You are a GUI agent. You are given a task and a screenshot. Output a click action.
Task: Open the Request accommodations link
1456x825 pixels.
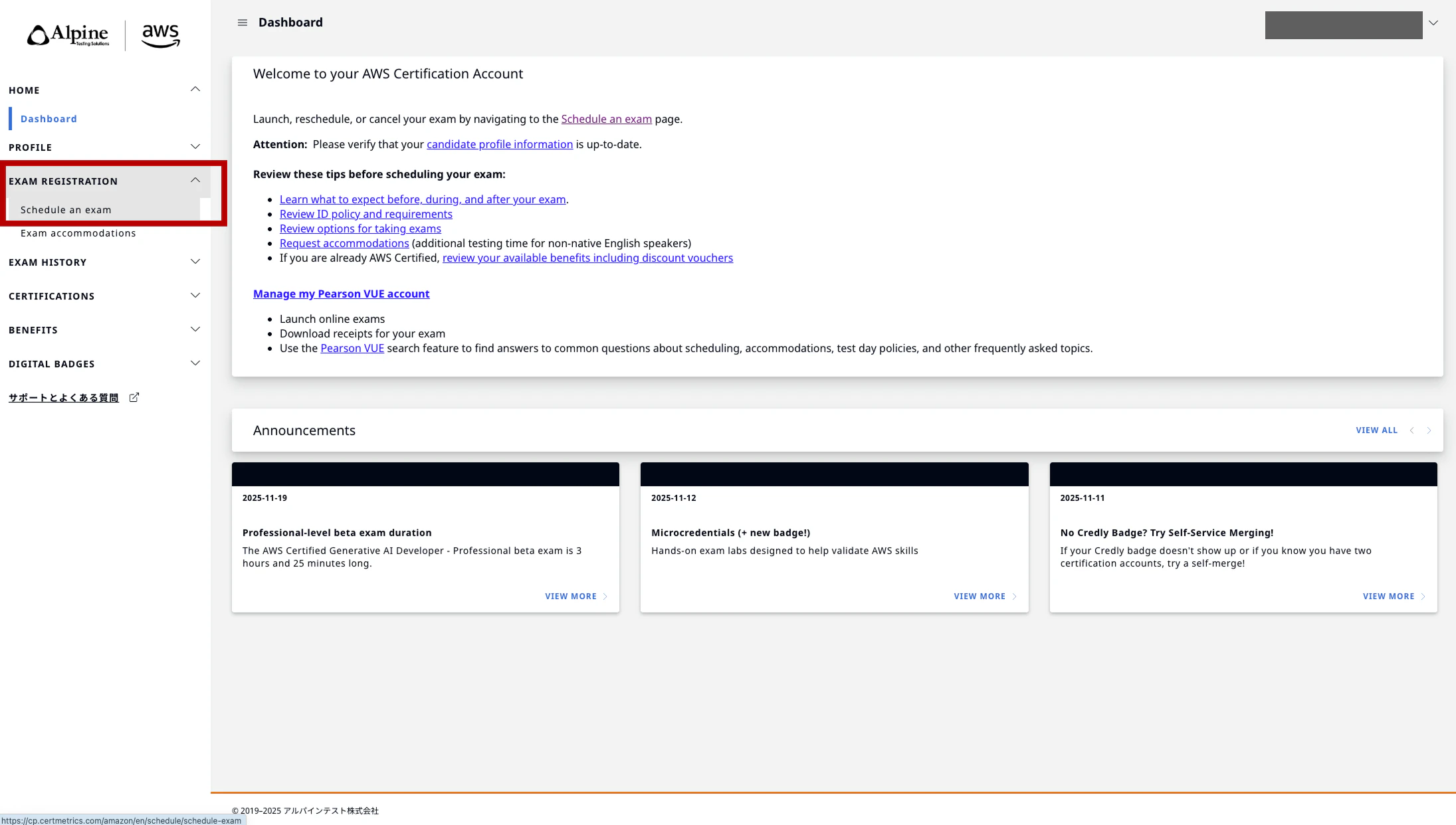[x=344, y=243]
